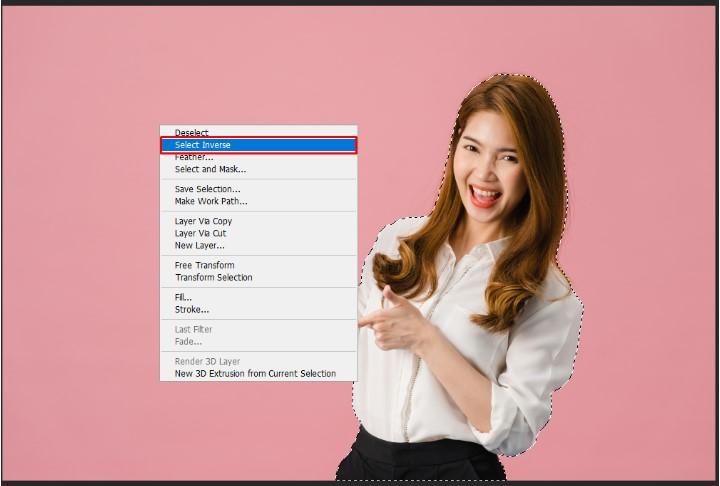The image size is (720, 486).
Task: Open the Fill... dialog entry
Action: pyautogui.click(x=258, y=297)
